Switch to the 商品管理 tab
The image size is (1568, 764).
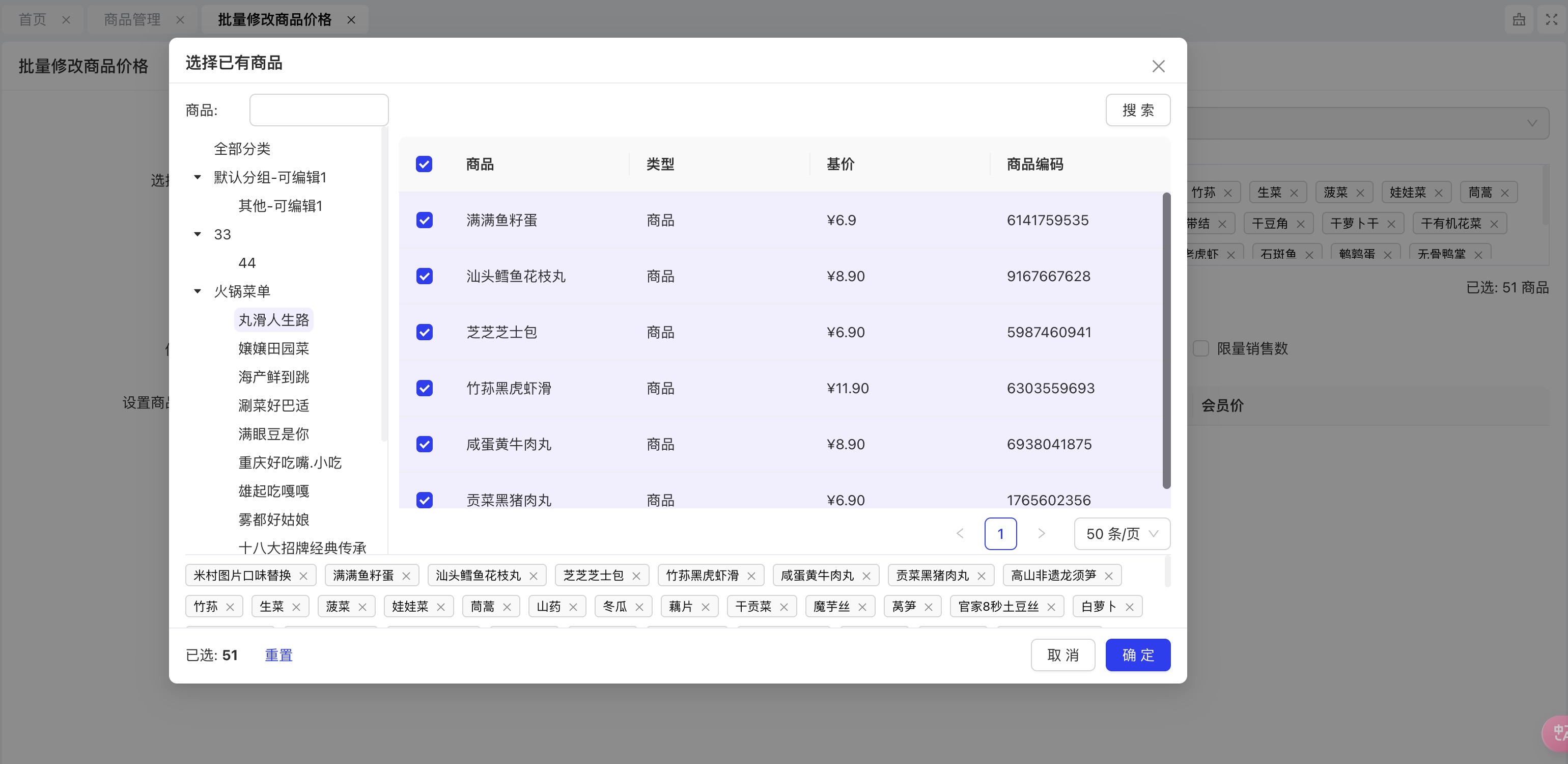132,19
